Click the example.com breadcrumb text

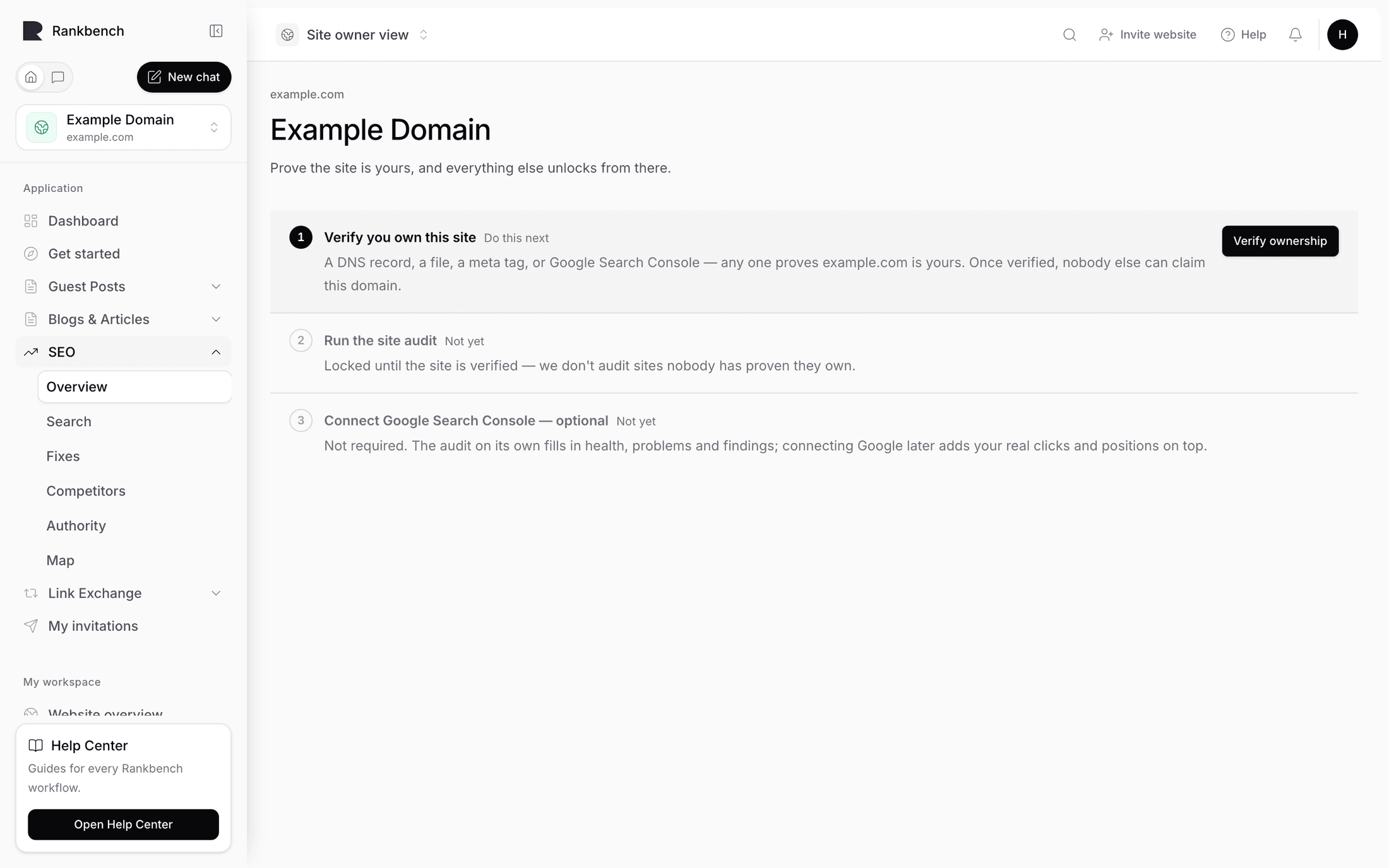point(307,95)
